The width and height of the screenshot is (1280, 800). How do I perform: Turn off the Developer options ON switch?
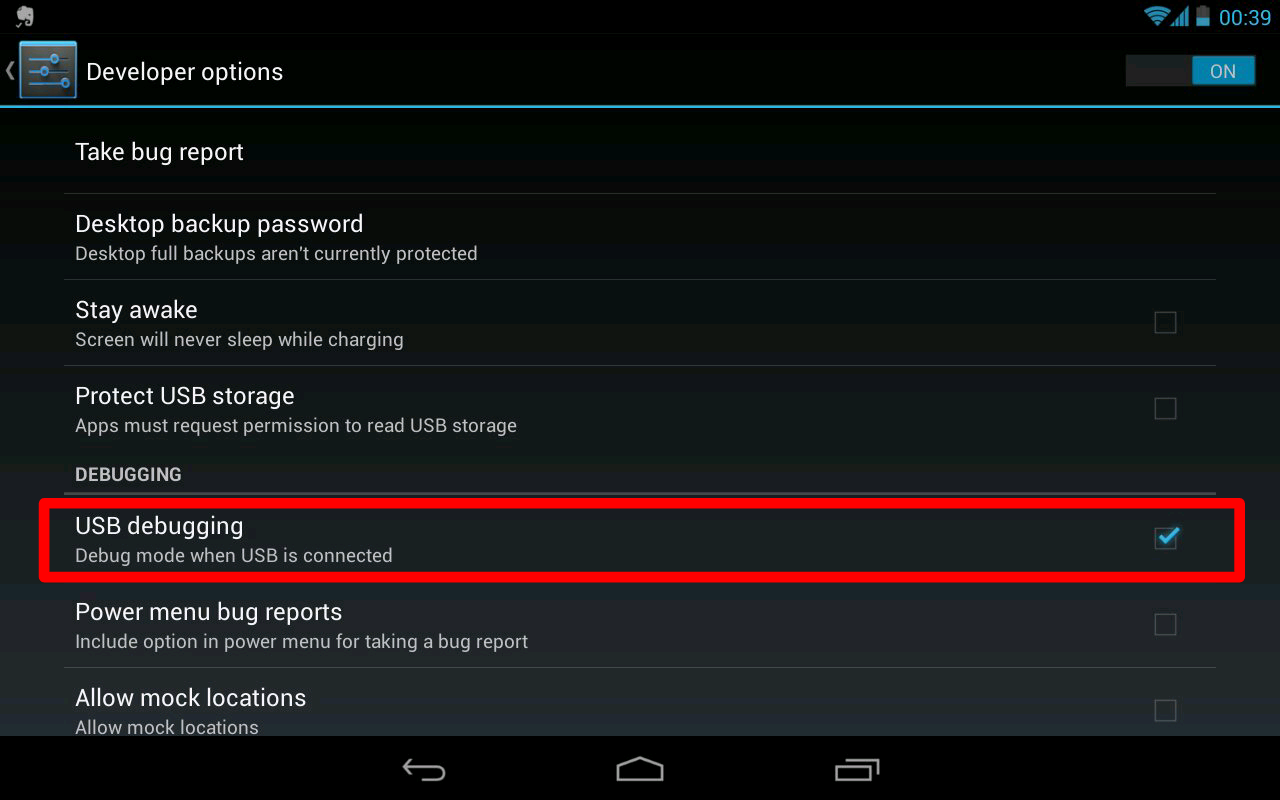tap(1190, 71)
